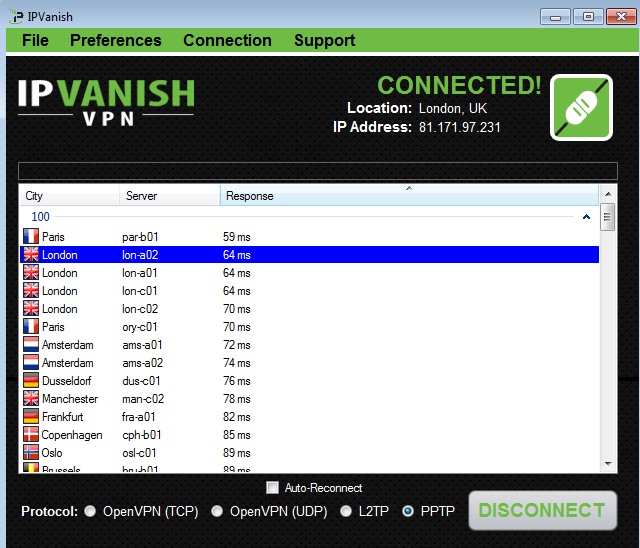Click the London, UK location text
Image resolution: width=640 pixels, height=548 pixels.
[453, 109]
